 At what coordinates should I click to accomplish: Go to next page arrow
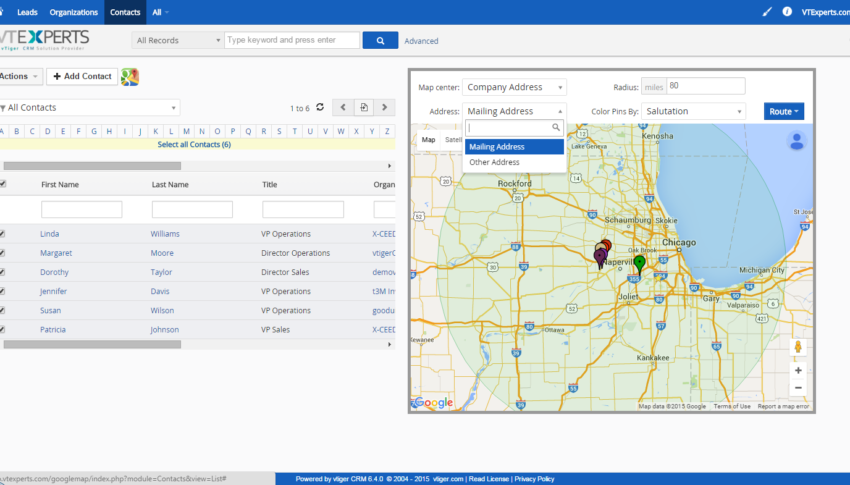coord(384,107)
